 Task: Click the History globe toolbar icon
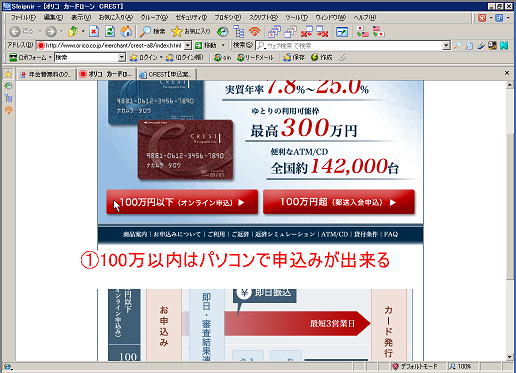(x=222, y=31)
